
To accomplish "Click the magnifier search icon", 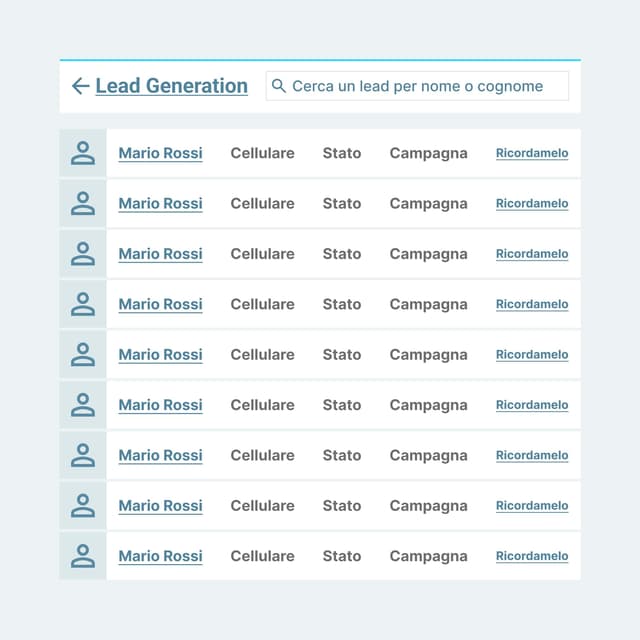I will tap(279, 86).
